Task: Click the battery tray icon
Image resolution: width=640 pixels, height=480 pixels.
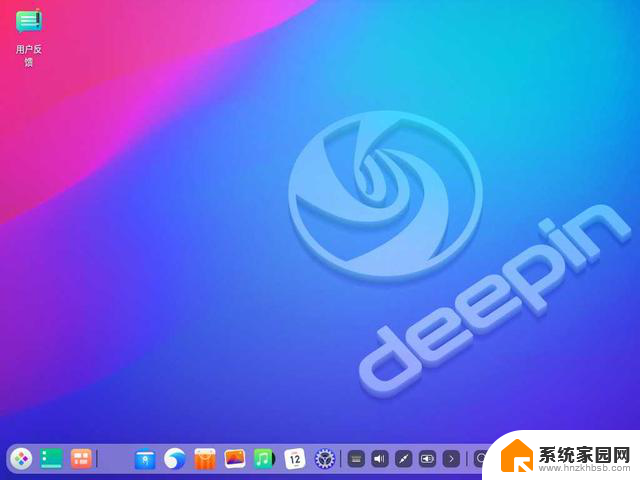Action: 427,459
